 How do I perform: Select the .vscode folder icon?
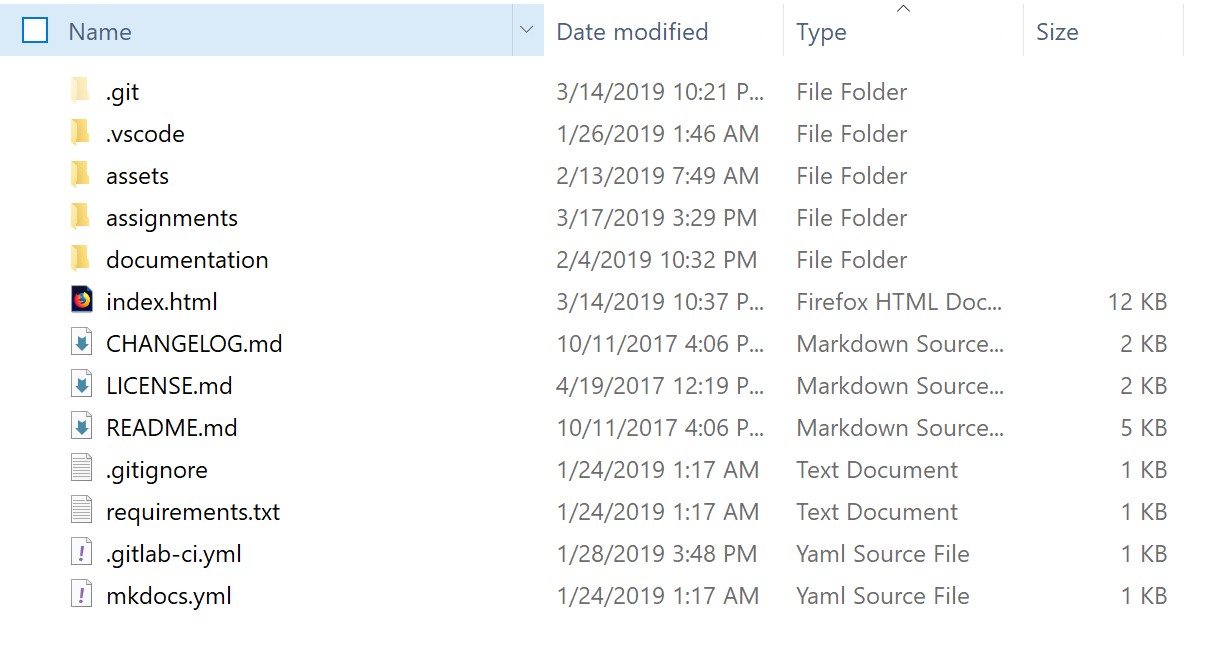[81, 133]
